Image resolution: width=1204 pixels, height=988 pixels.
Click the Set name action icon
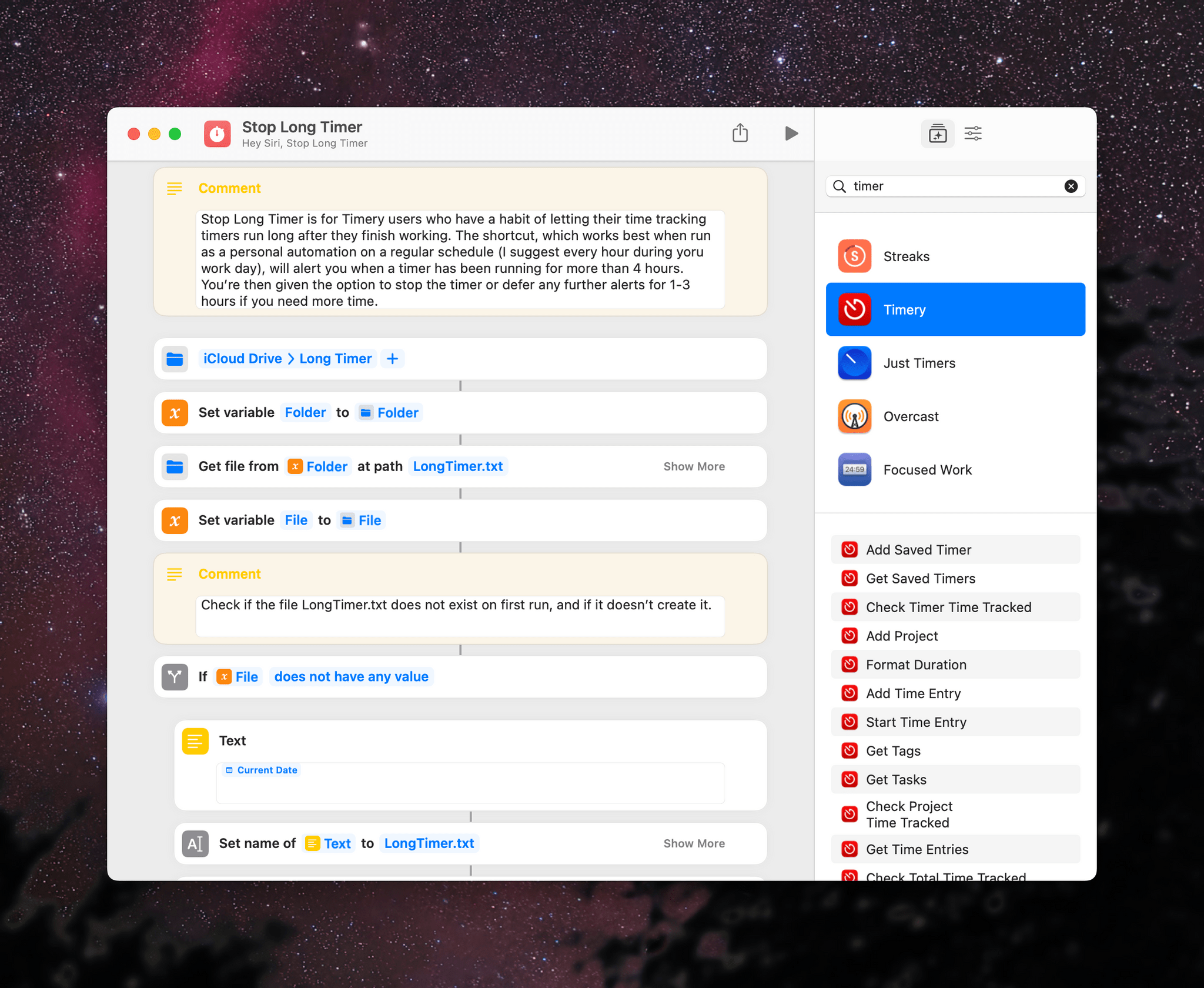point(195,844)
